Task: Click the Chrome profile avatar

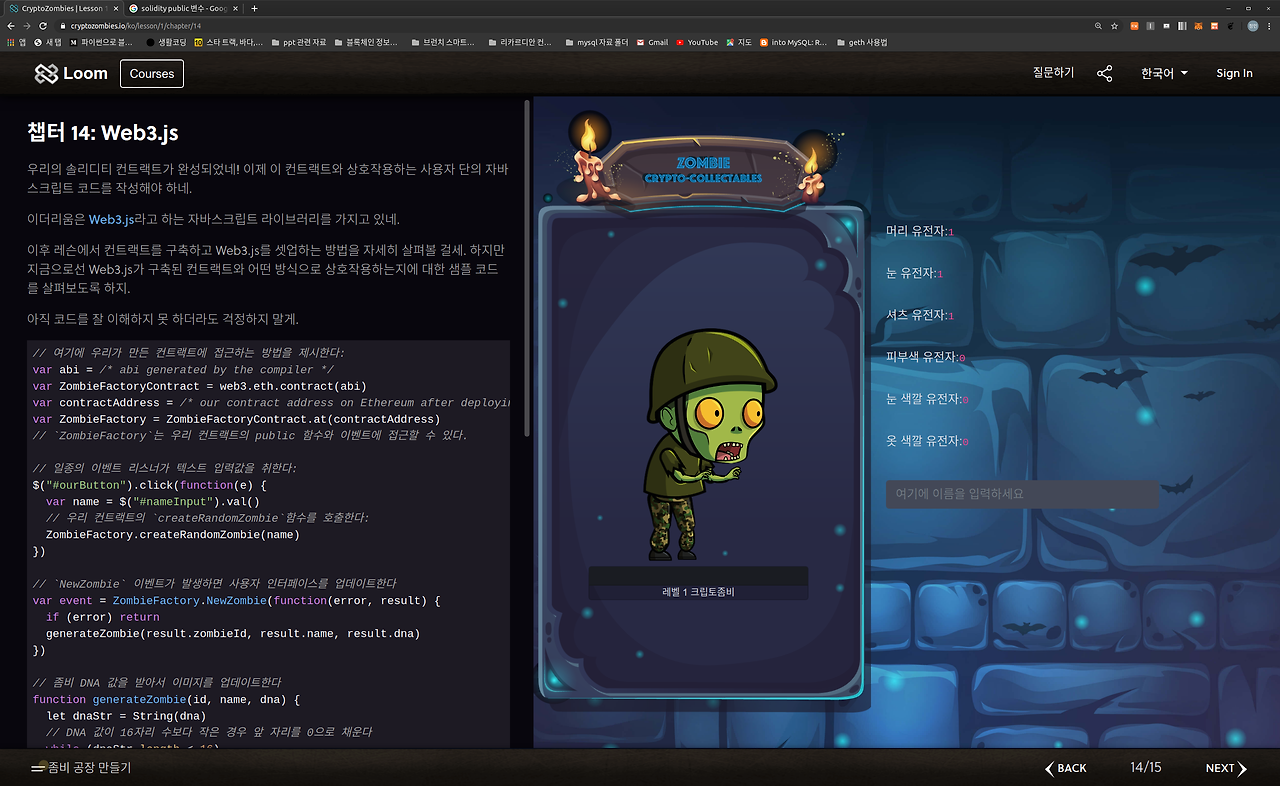Action: click(1252, 25)
